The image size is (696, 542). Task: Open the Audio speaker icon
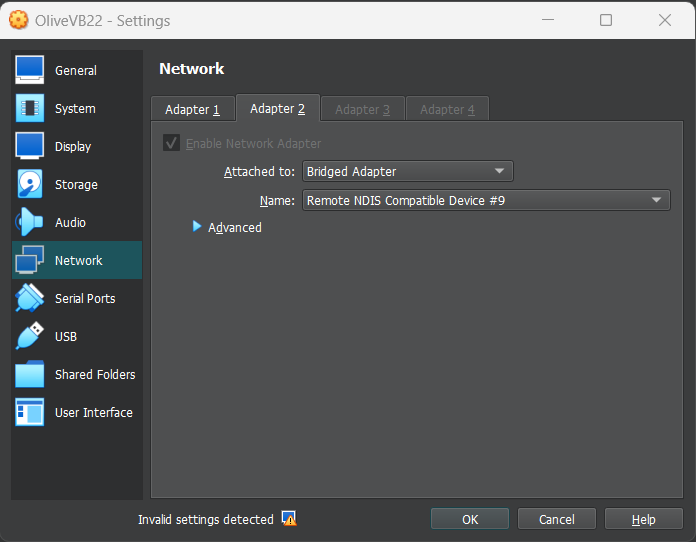(x=30, y=222)
